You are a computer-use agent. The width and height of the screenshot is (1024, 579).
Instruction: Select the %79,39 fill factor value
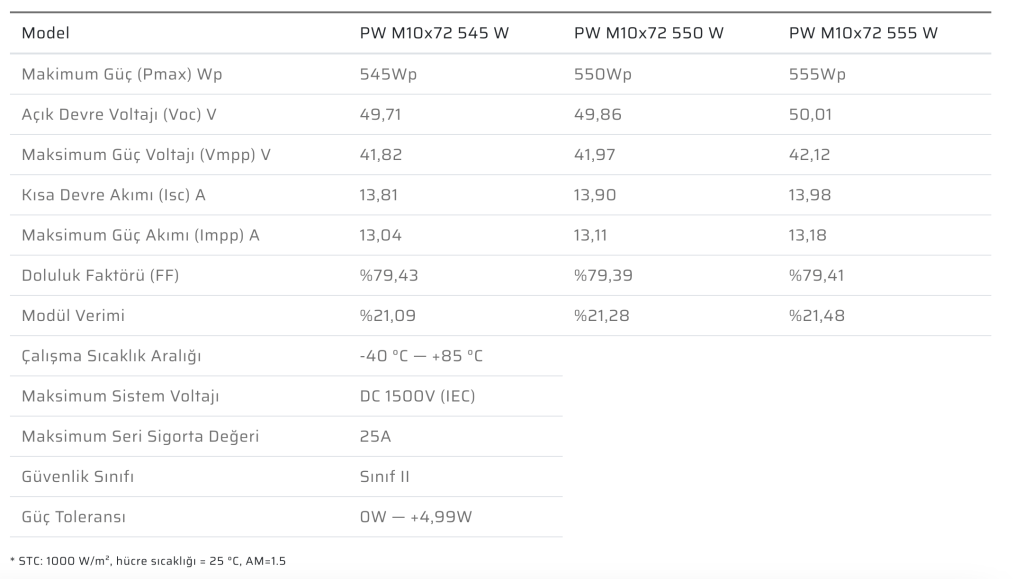[602, 275]
